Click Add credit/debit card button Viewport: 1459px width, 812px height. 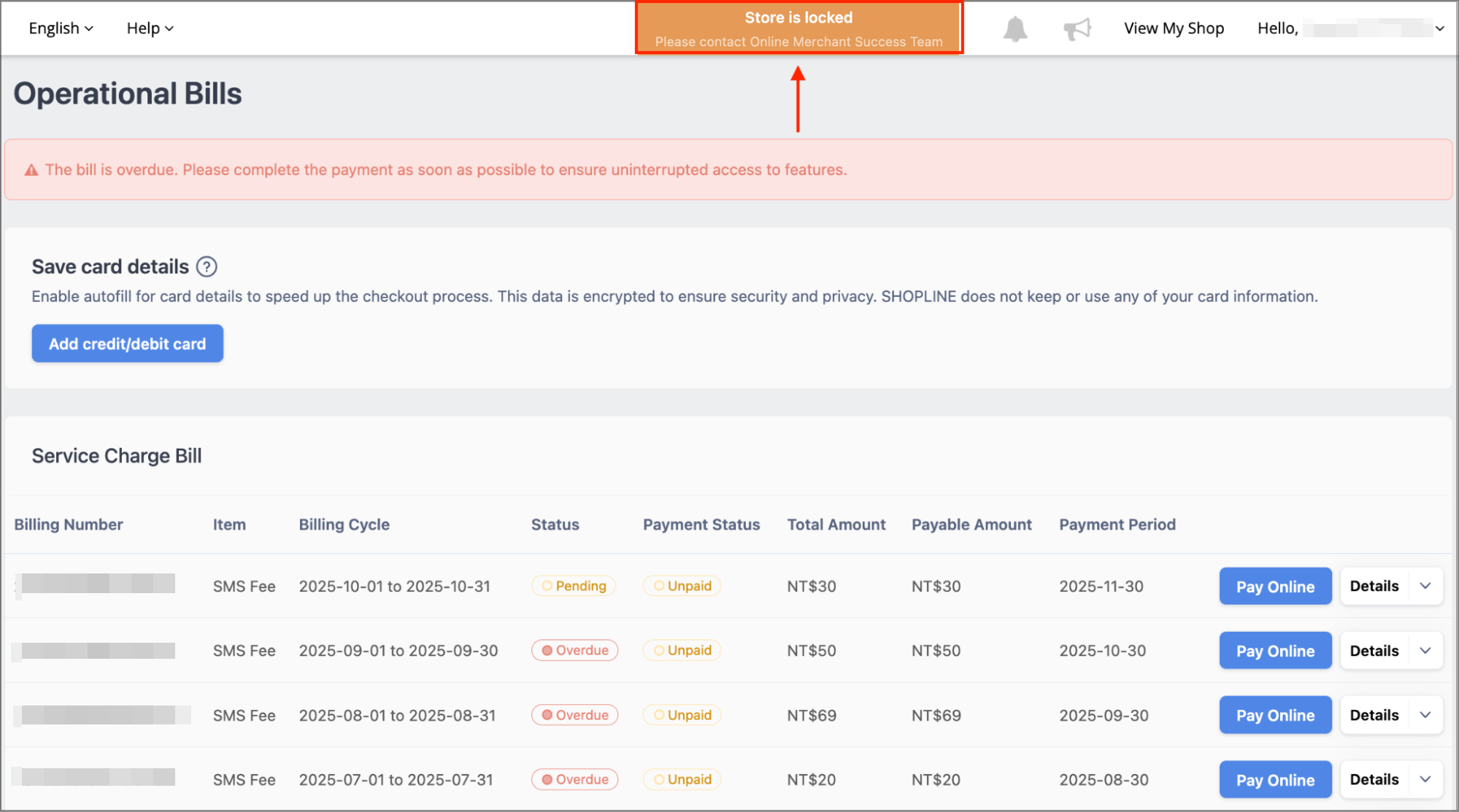tap(128, 344)
